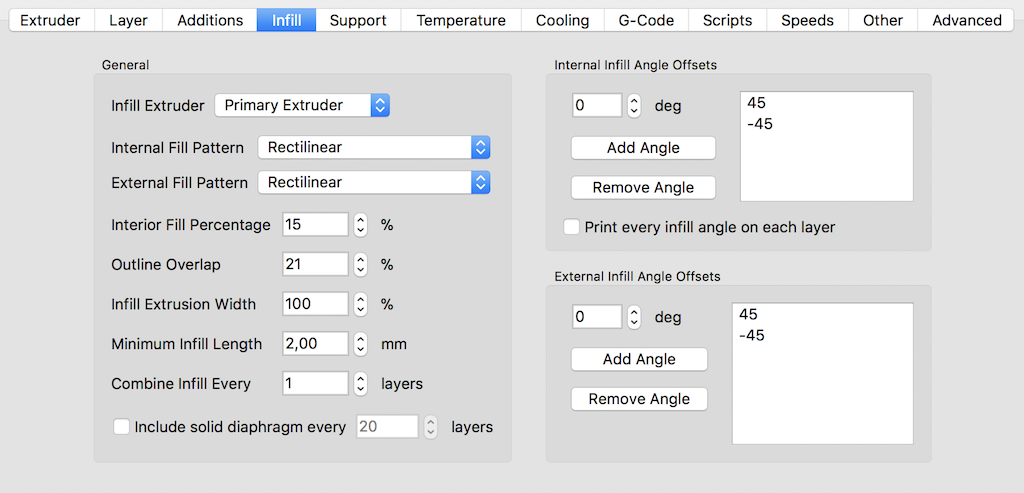Expand the Internal Fill Pattern dropdown
The width and height of the screenshot is (1024, 493).
pos(374,147)
